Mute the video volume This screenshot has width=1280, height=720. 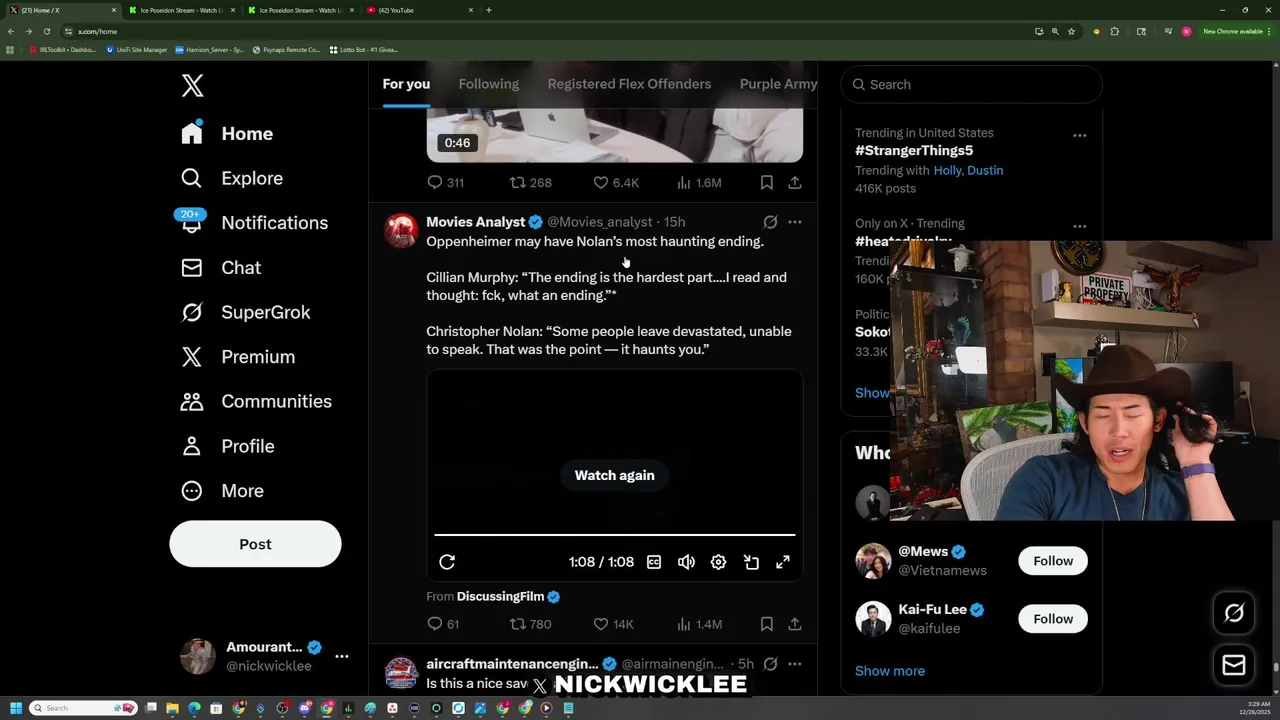click(686, 562)
